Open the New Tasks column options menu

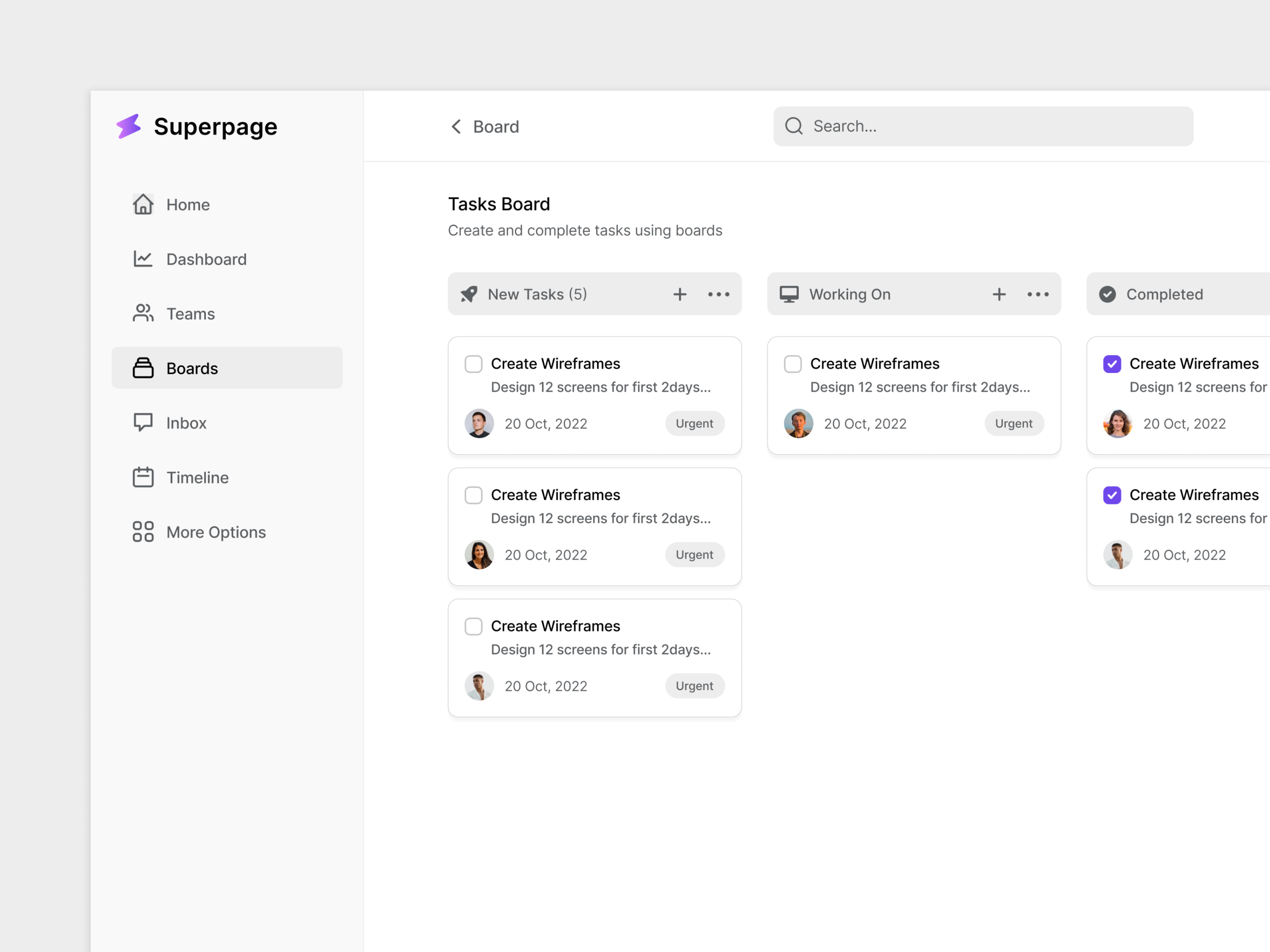click(718, 294)
